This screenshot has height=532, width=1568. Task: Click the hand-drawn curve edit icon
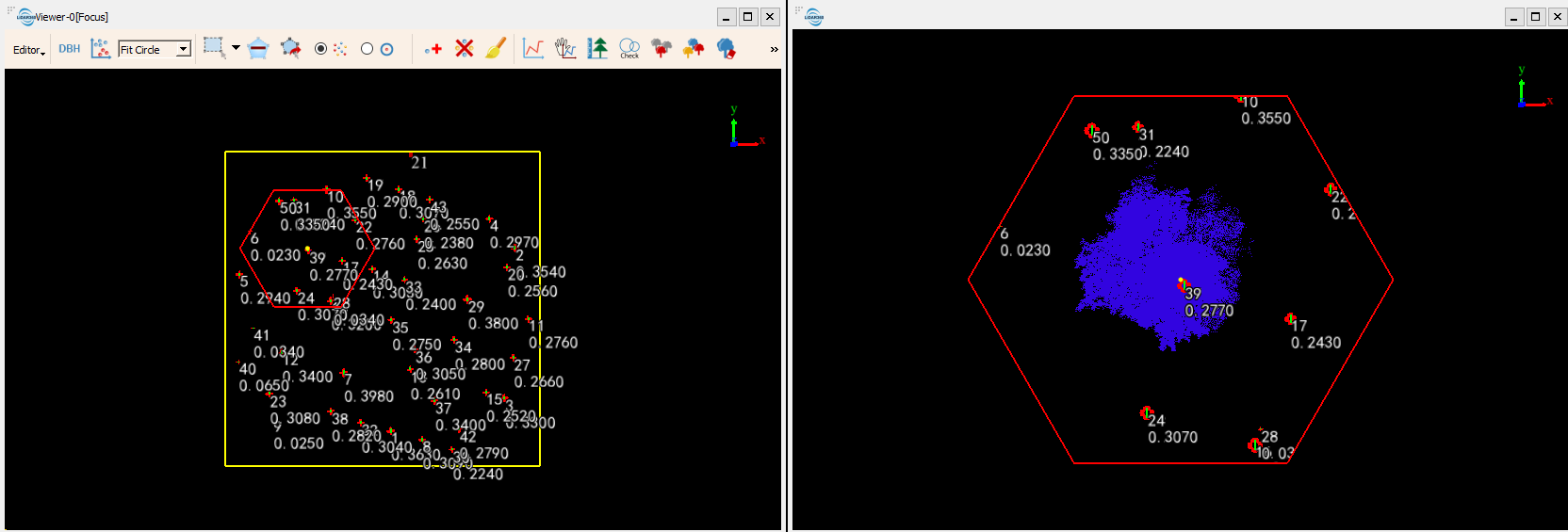(x=565, y=49)
